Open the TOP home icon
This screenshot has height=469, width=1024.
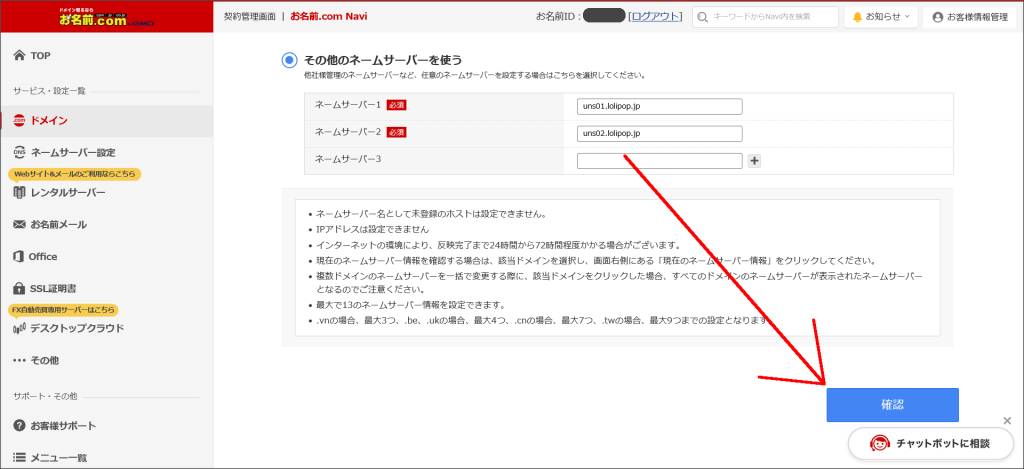pyautogui.click(x=20, y=56)
